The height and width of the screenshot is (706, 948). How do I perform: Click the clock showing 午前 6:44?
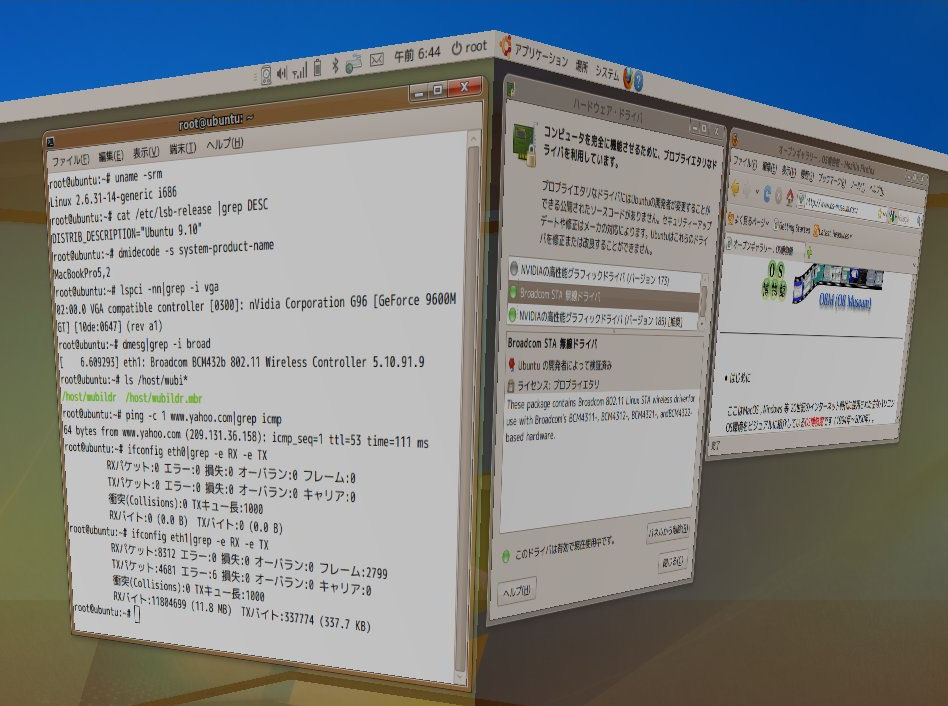[x=417, y=54]
